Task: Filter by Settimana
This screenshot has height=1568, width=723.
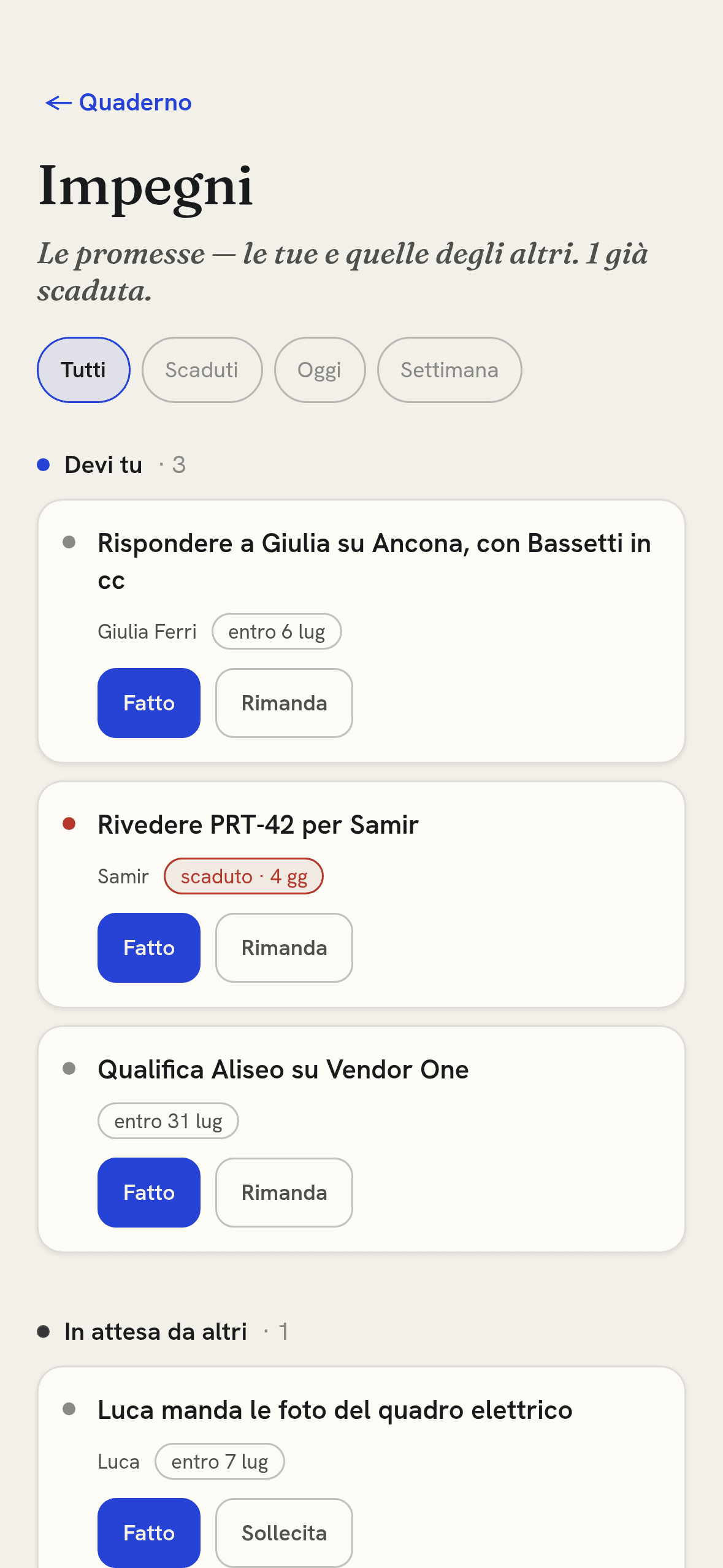Action: coord(449,370)
